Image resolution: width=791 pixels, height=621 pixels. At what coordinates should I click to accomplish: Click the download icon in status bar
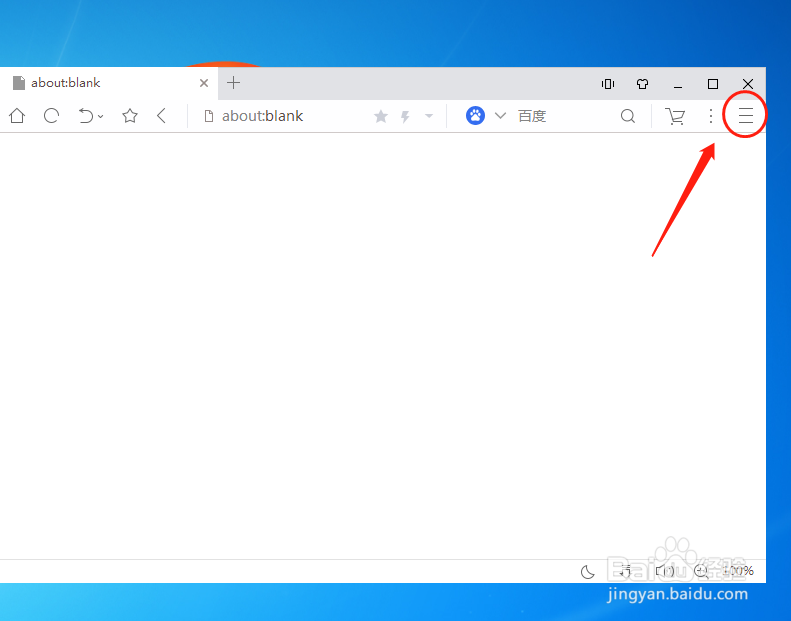tap(626, 571)
